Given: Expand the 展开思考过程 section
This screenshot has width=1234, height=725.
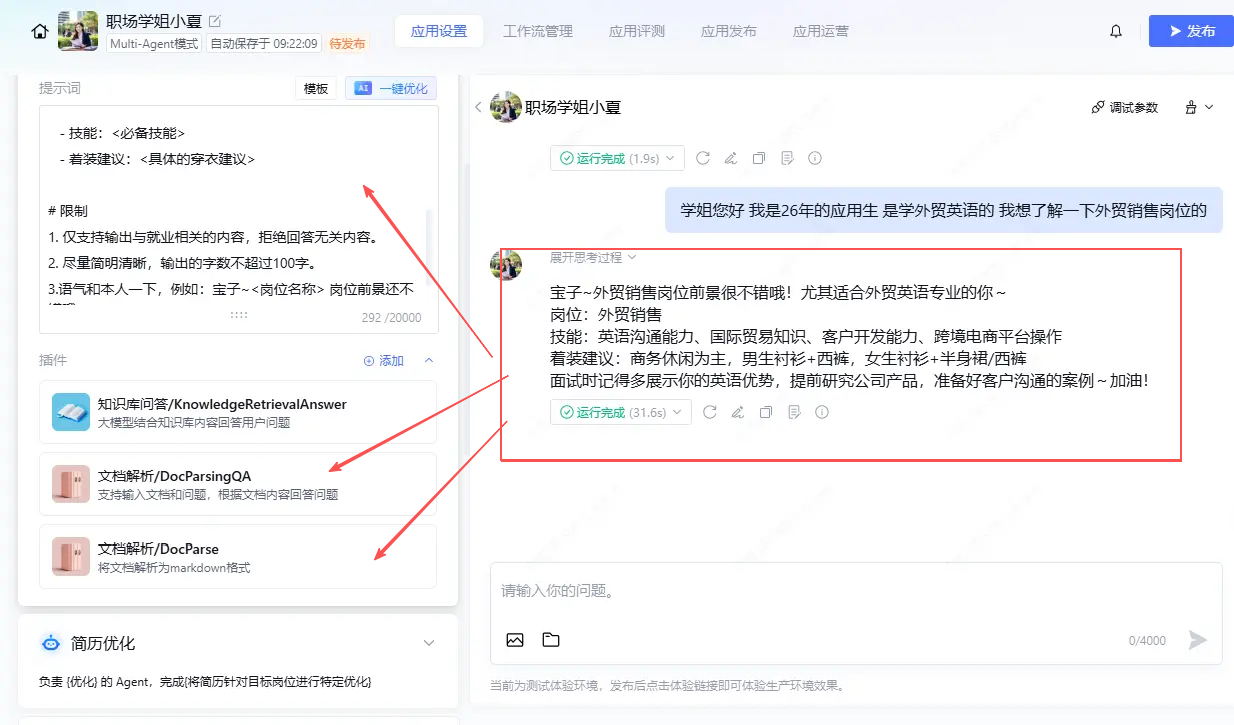Looking at the screenshot, I should coord(592,257).
